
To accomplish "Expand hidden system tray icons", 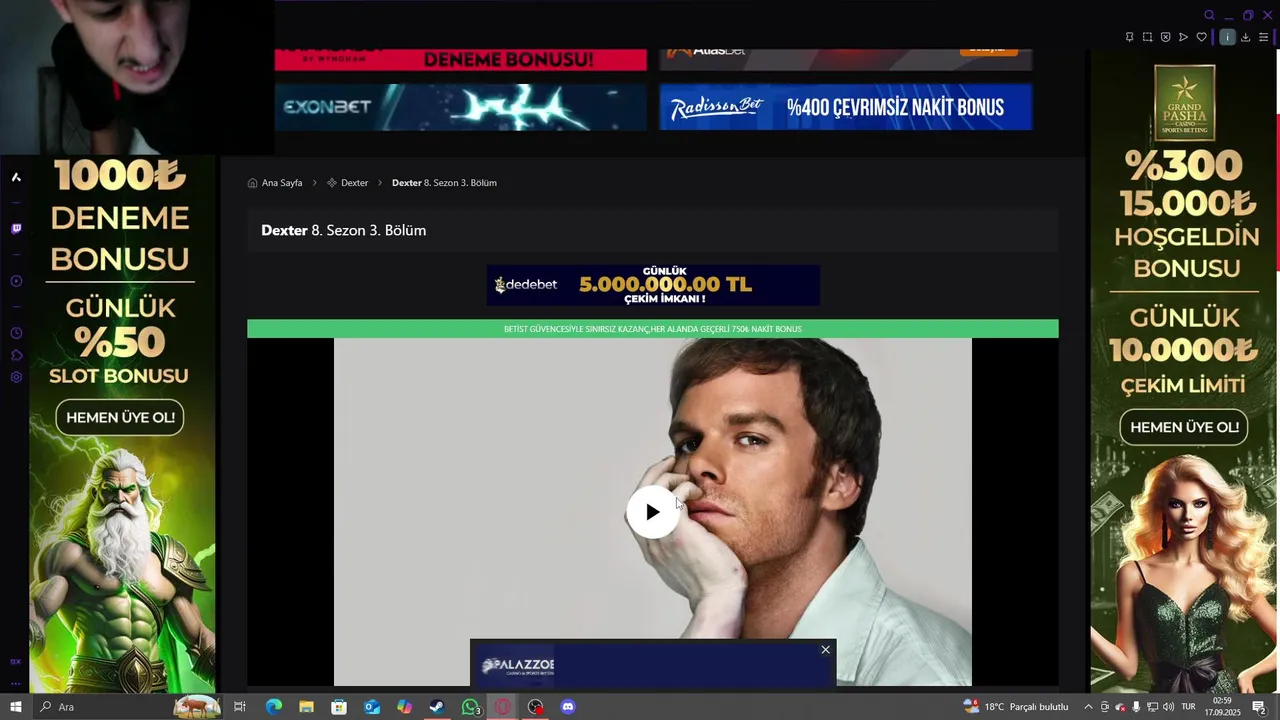I will pos(1088,707).
